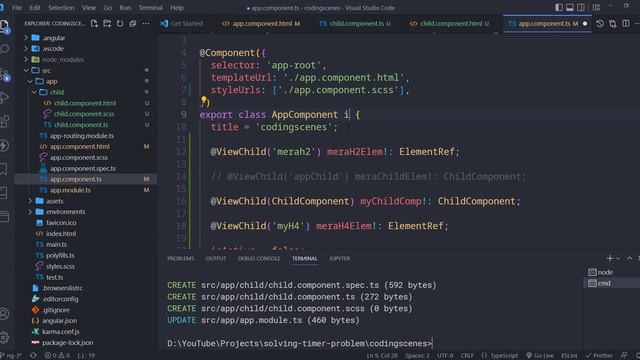
Task: Toggle the secondary sidebar layout icon
Action: (581, 7)
